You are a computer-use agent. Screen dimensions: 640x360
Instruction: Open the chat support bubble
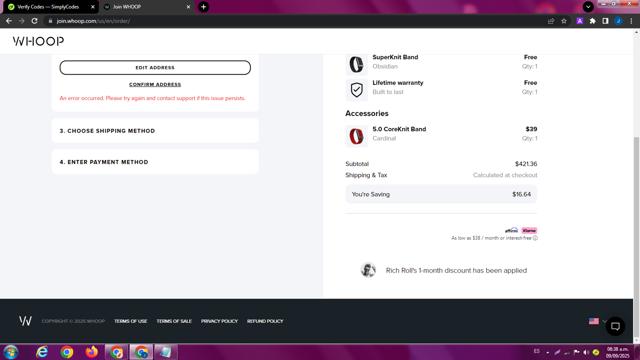click(615, 326)
